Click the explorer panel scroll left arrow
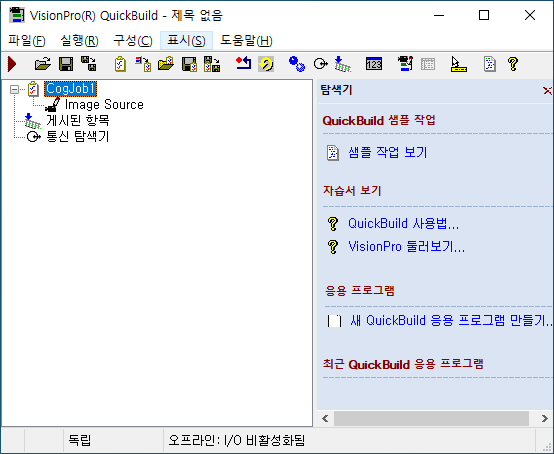This screenshot has height=454, width=554. [325, 419]
